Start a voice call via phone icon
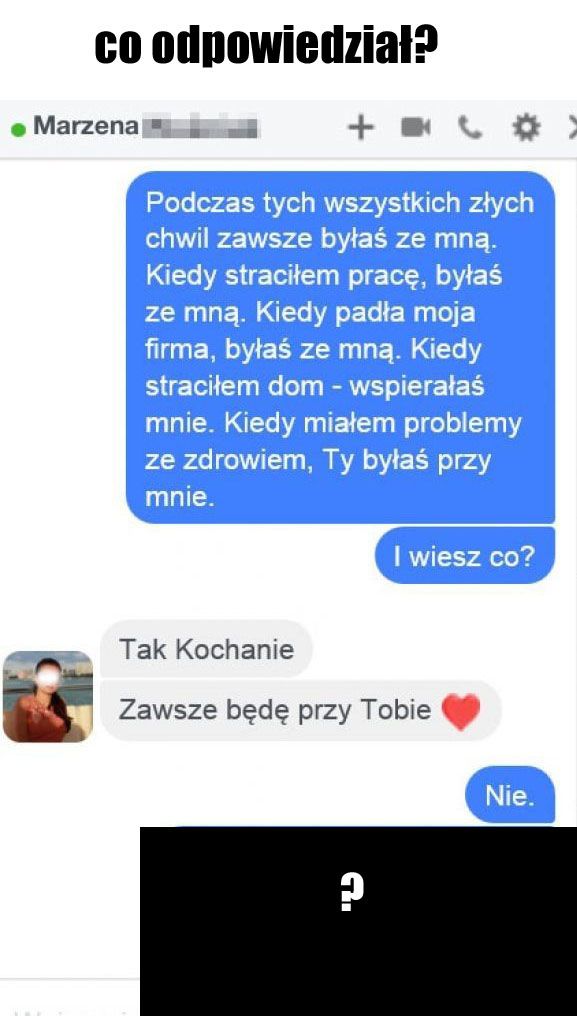Viewport: 577px width, 1016px height. (470, 128)
